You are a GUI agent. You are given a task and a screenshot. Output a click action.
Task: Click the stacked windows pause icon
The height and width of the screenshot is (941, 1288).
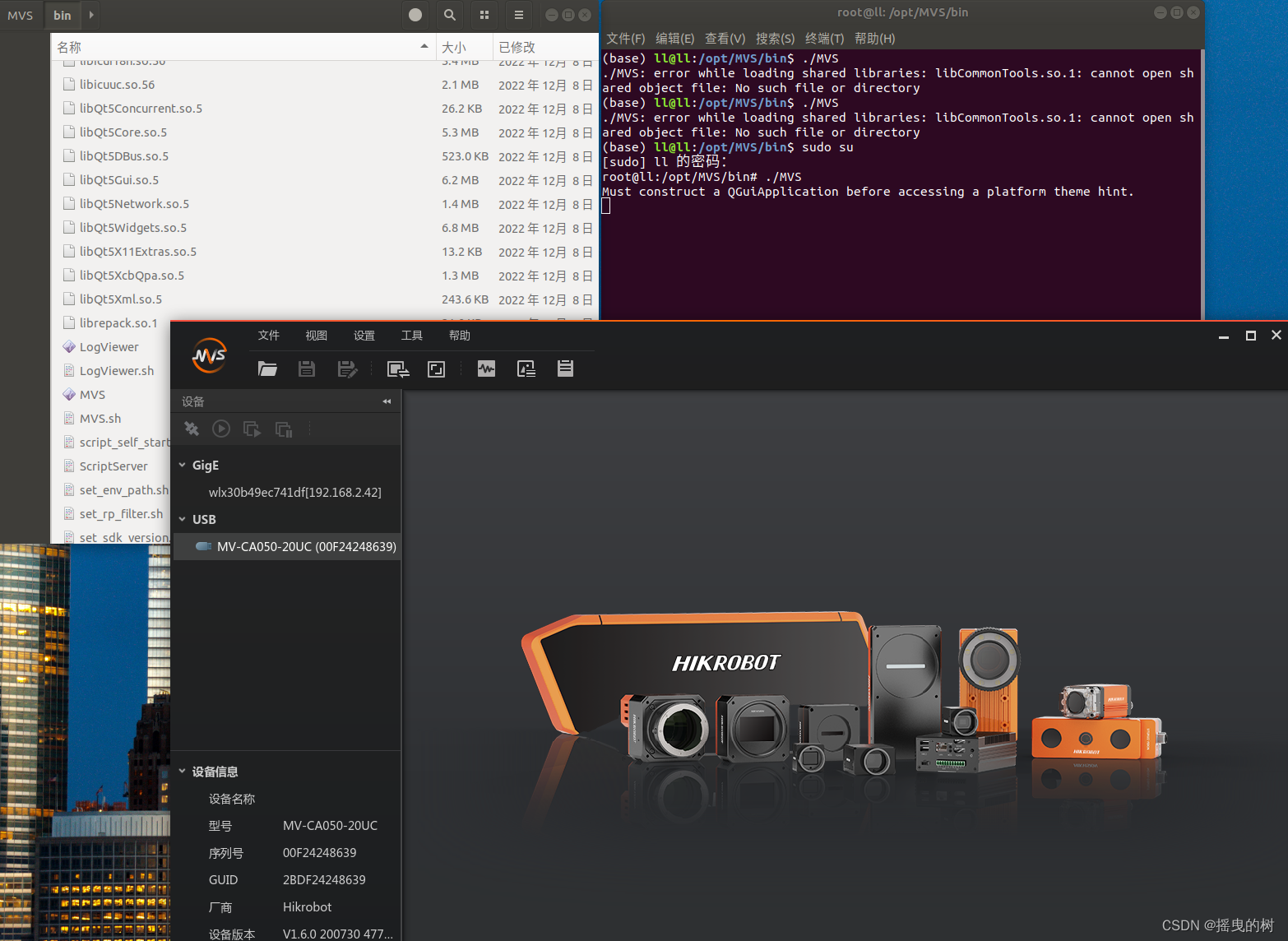(284, 429)
